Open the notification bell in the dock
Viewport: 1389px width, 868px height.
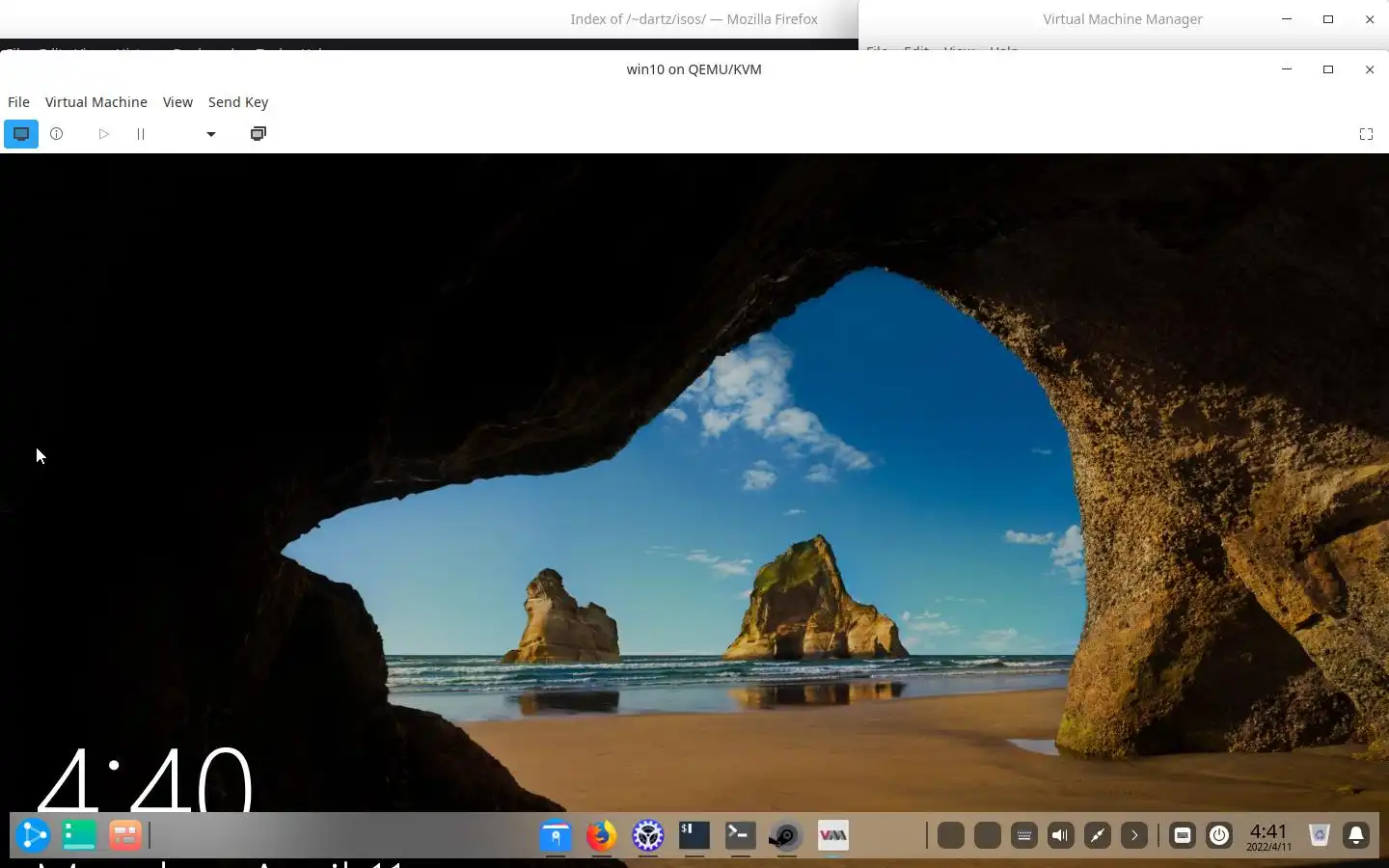point(1356,835)
